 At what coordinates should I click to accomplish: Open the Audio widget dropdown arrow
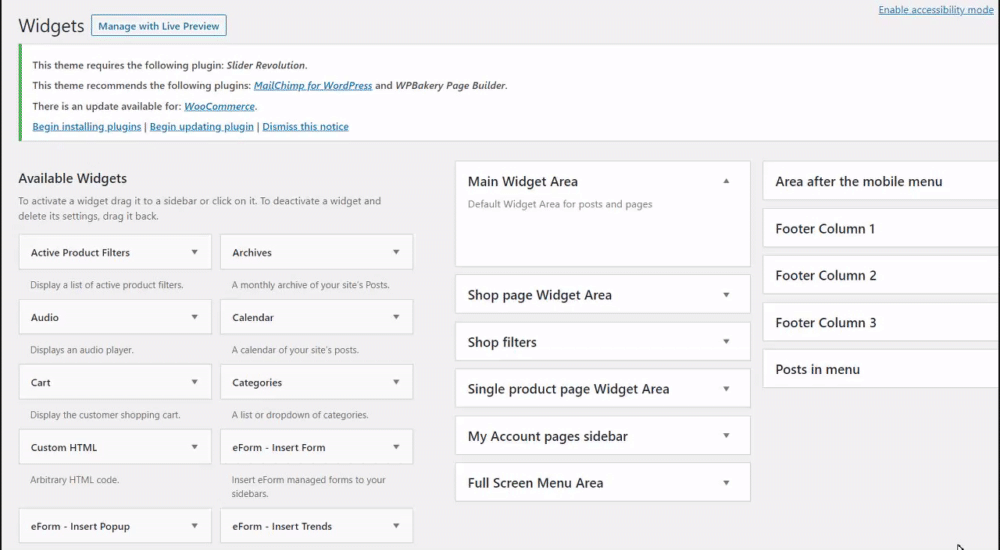195,318
